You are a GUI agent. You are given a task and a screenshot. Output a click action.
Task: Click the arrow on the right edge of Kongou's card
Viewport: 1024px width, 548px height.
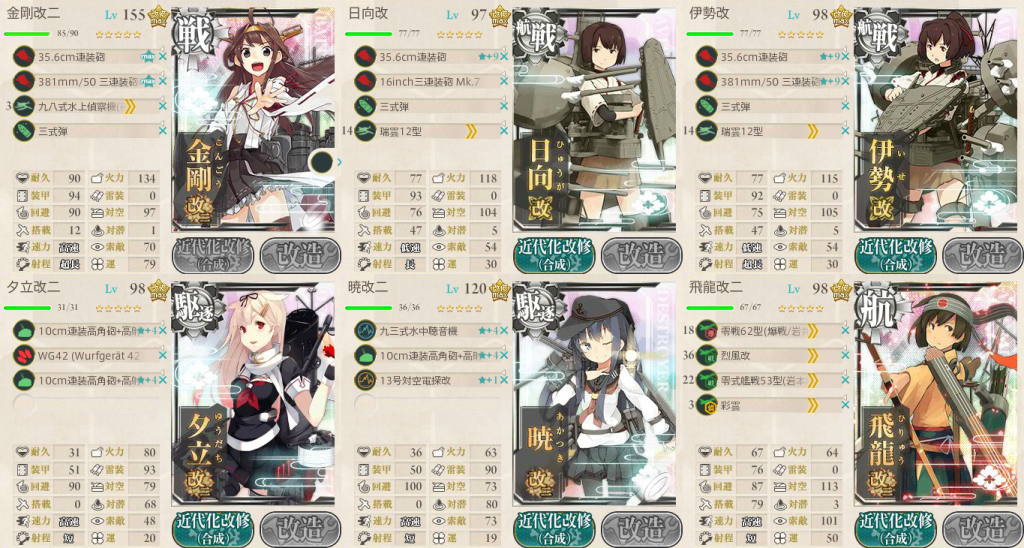[339, 162]
